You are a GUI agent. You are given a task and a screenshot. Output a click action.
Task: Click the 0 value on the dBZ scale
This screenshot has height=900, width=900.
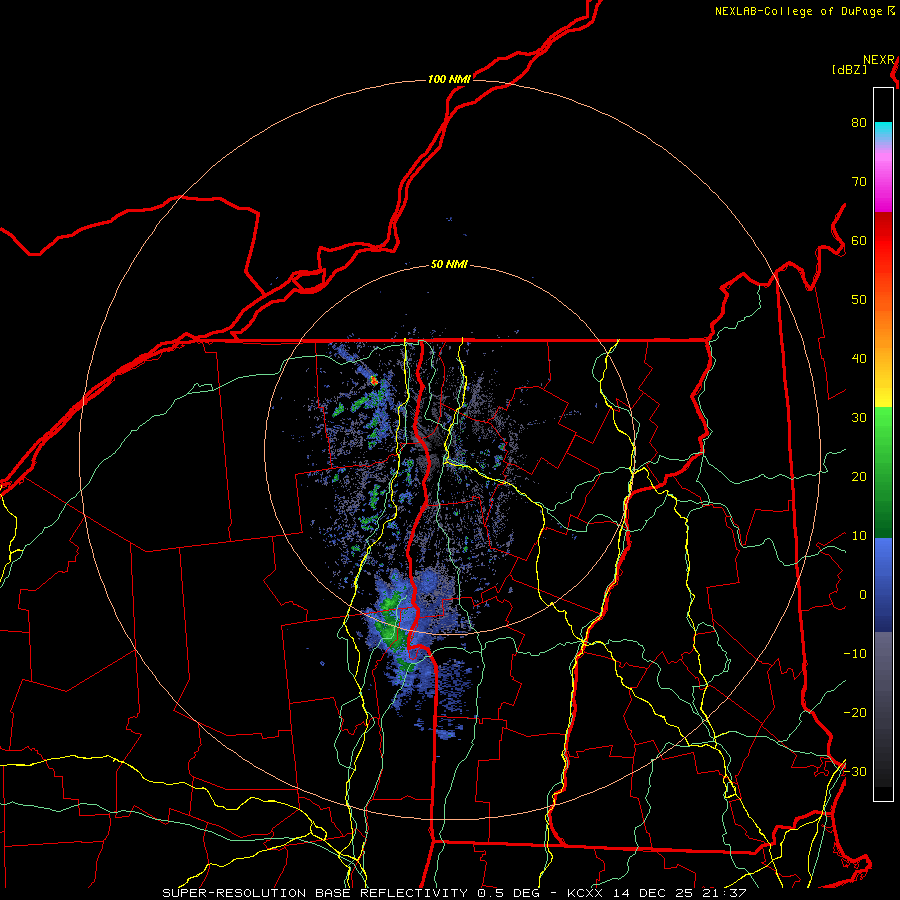863,595
